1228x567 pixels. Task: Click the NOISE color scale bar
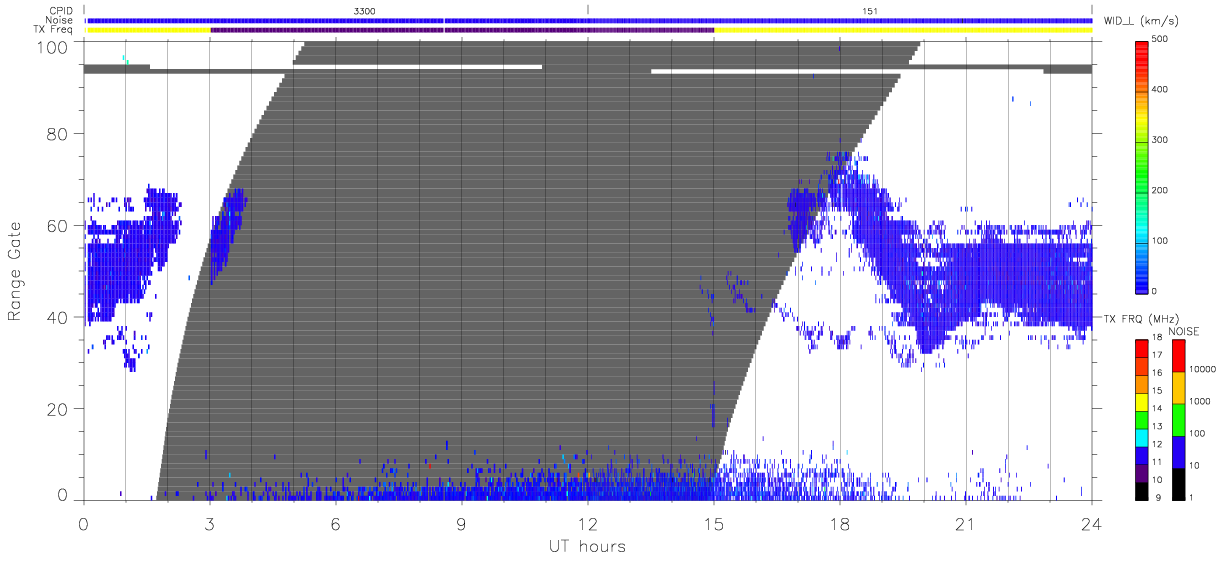coord(1180,418)
